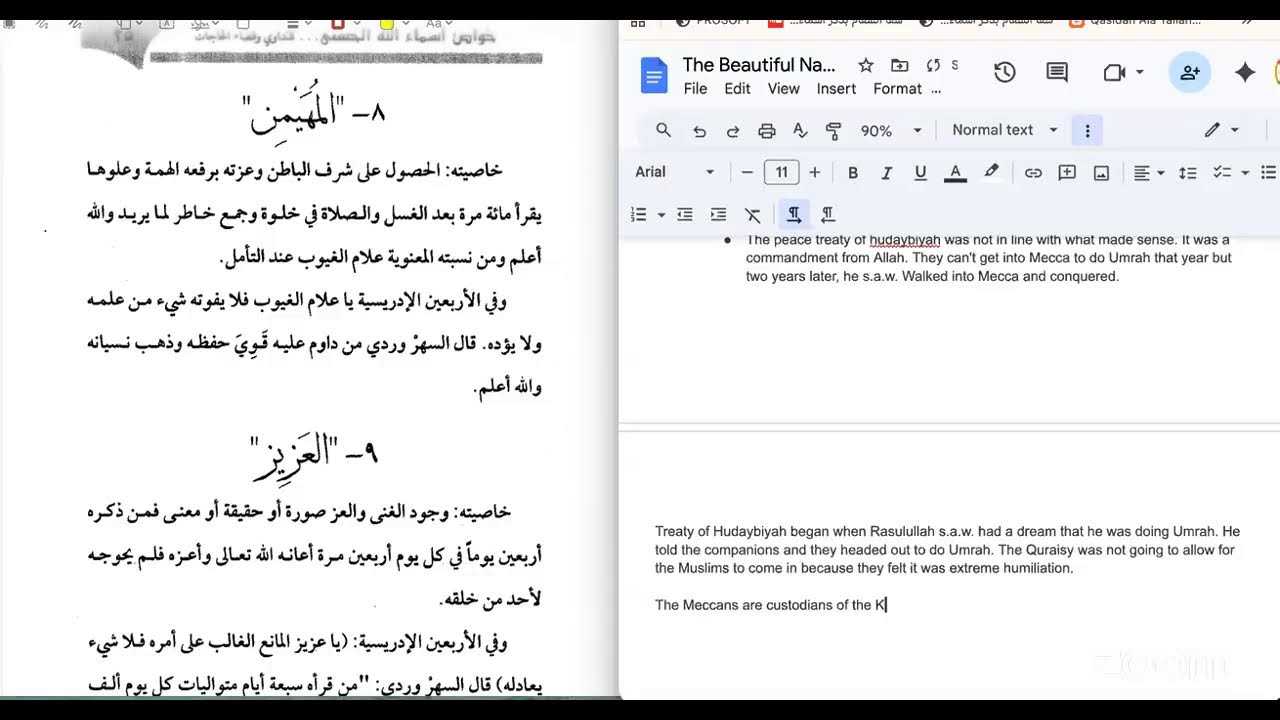Toggle bold formatting
1280x720 pixels.
(x=853, y=172)
